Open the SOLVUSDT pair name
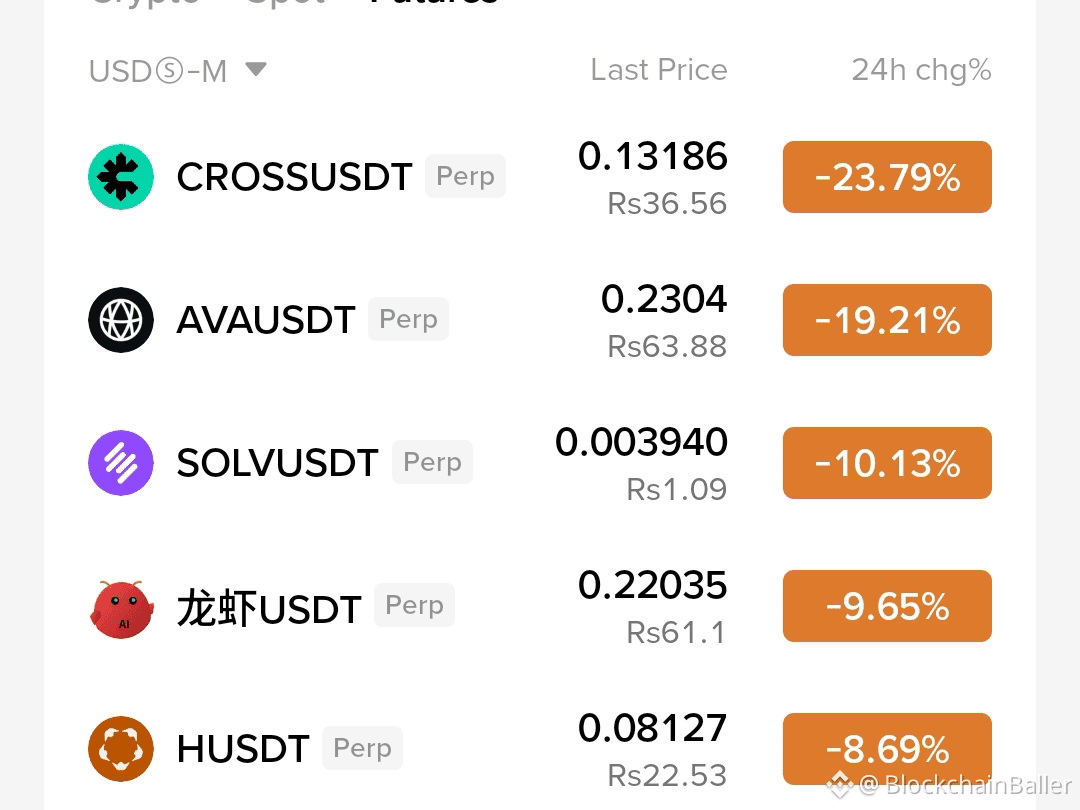This screenshot has width=1080, height=810. pos(278,462)
